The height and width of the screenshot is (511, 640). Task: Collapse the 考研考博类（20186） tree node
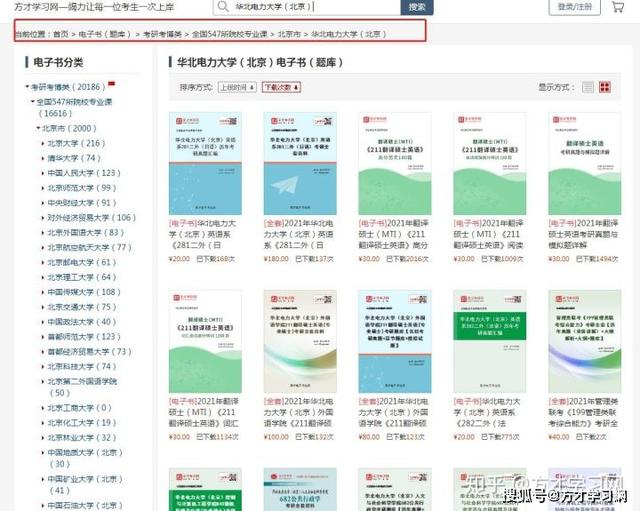pyautogui.click(x=27, y=87)
